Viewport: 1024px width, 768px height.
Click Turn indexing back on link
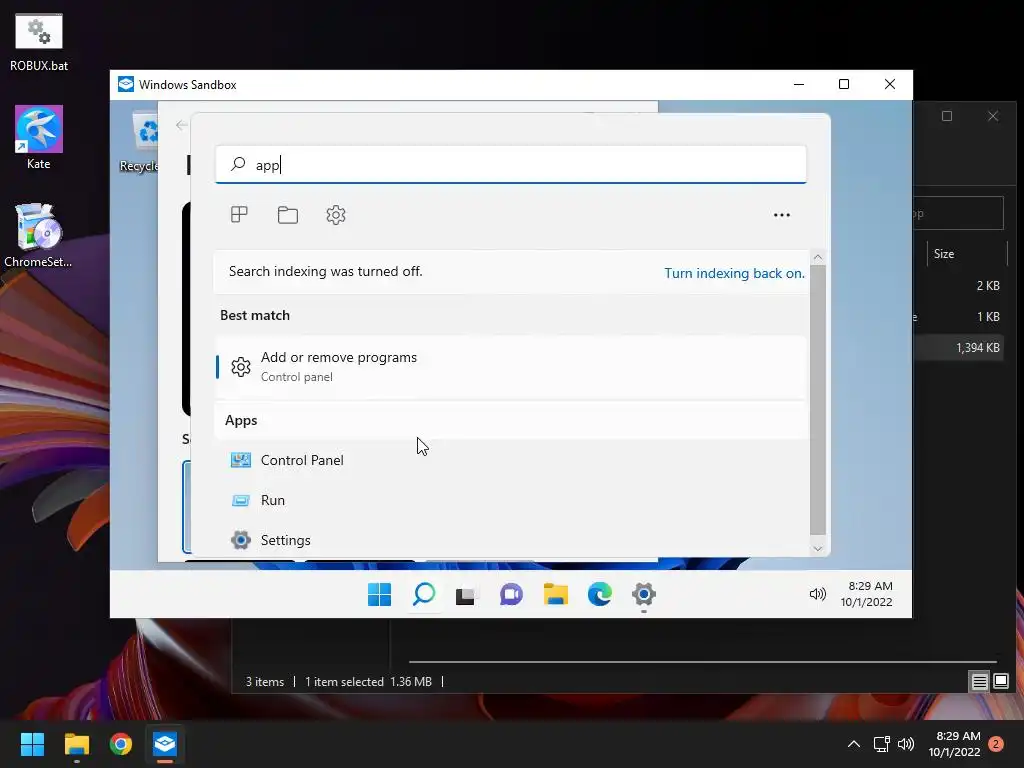[734, 273]
